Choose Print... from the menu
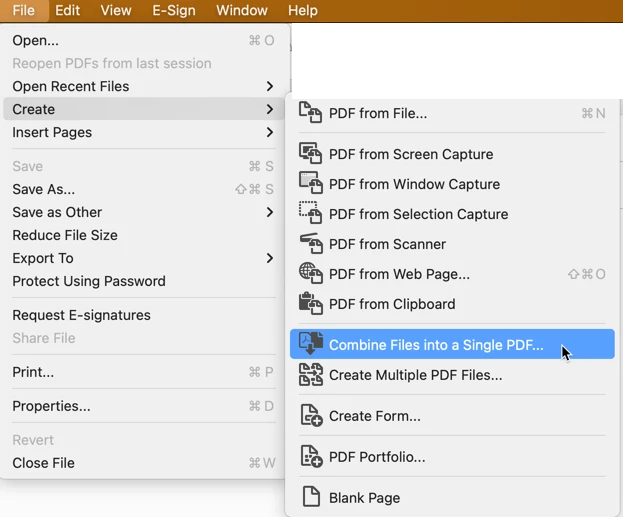 [144, 372]
